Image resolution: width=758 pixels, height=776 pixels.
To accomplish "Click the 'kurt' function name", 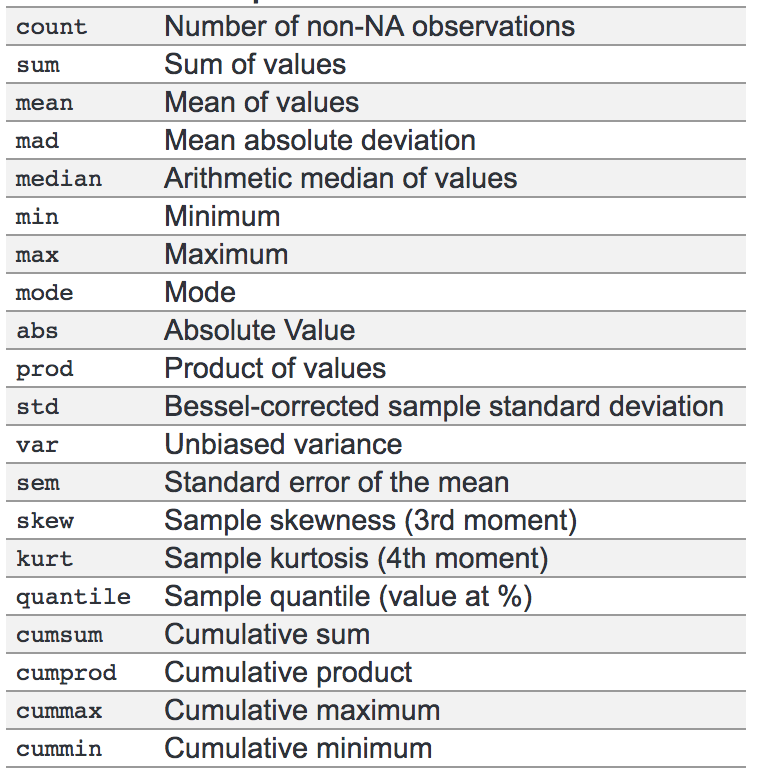I will coord(44,559).
